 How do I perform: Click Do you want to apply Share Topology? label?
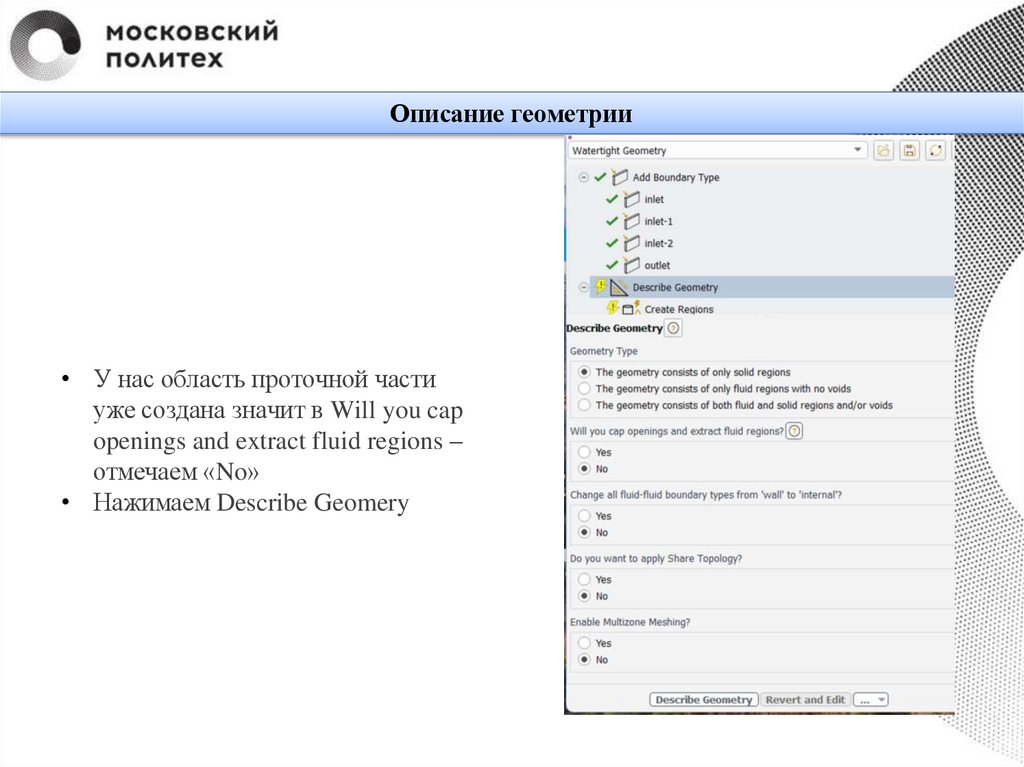[x=656, y=559]
